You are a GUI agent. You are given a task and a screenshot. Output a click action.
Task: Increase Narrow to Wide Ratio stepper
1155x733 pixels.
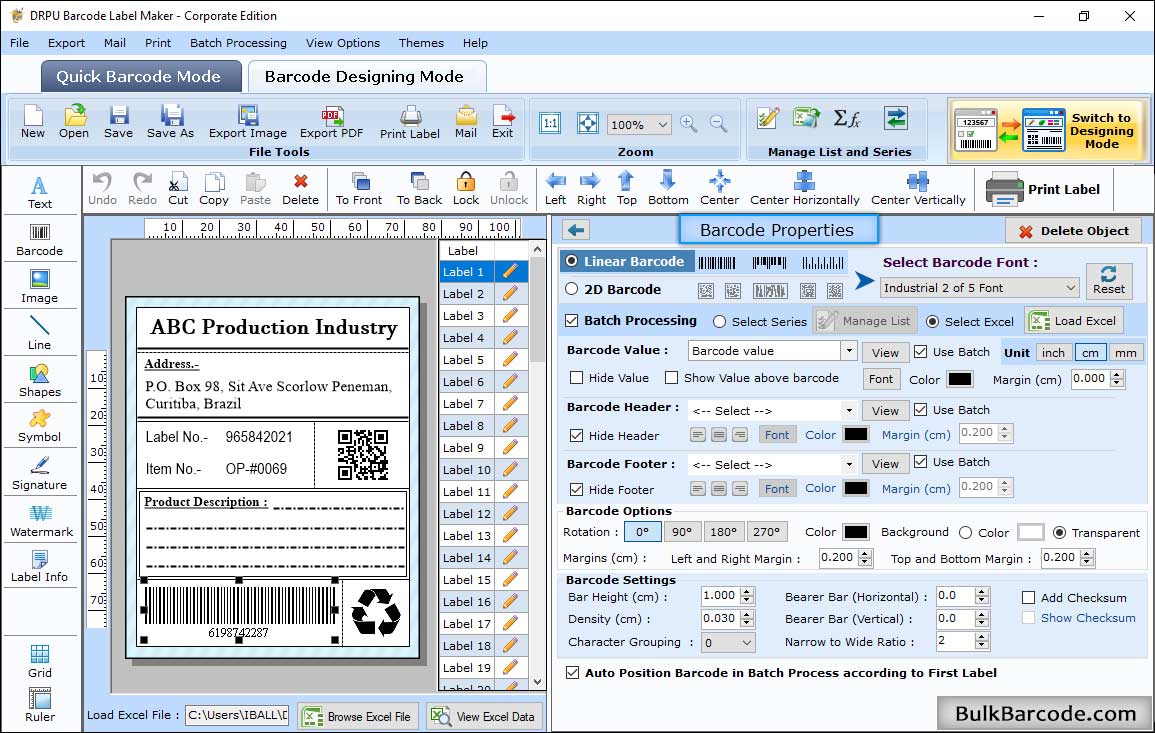(x=981, y=637)
